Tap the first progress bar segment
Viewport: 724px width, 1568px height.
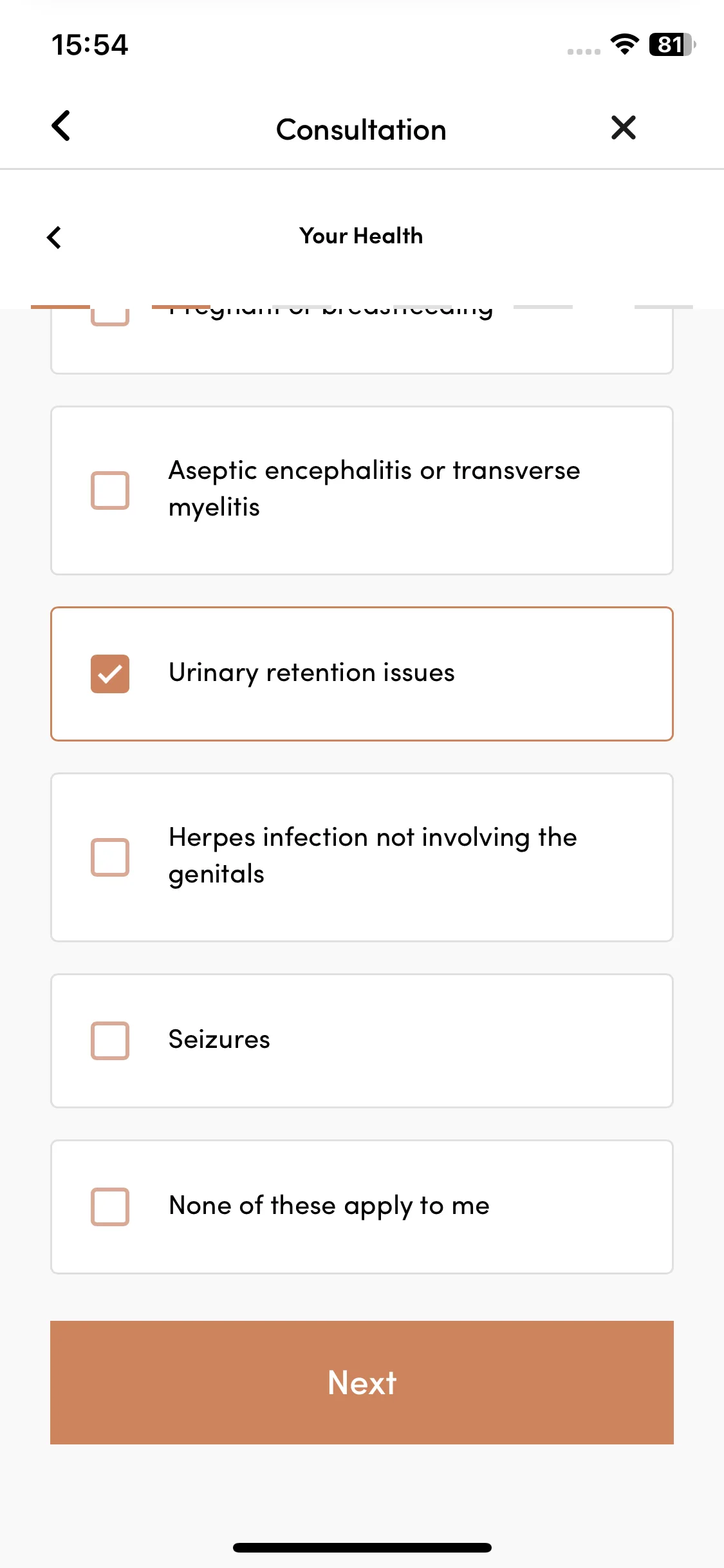pos(60,307)
